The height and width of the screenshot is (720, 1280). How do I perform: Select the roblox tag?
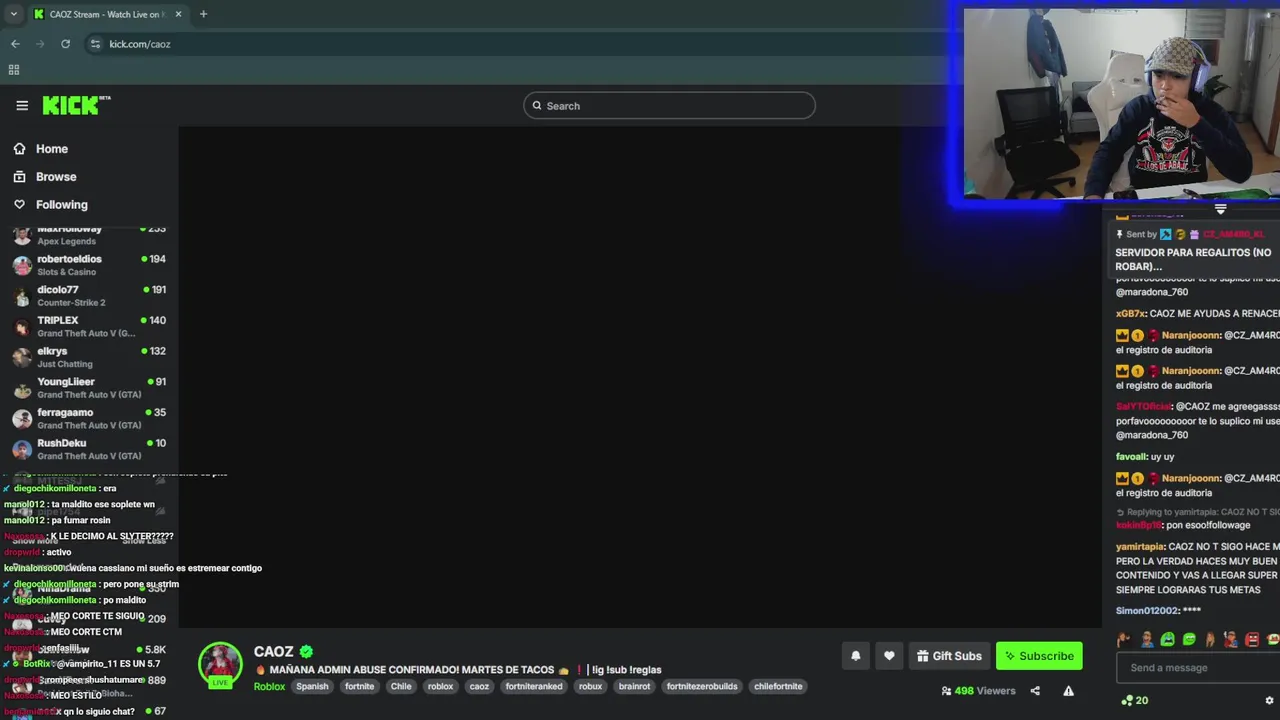[x=441, y=687]
